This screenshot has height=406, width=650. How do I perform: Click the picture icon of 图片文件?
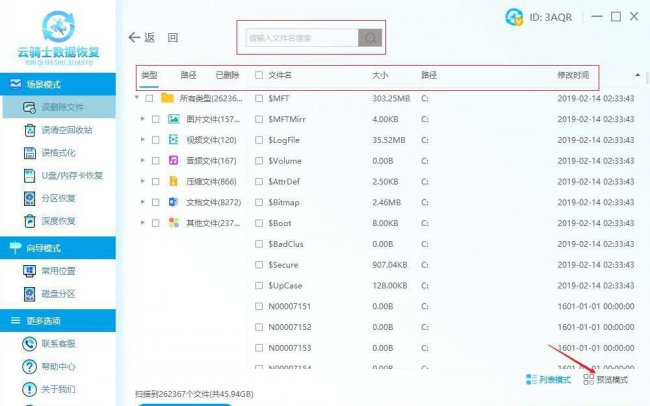[174, 119]
